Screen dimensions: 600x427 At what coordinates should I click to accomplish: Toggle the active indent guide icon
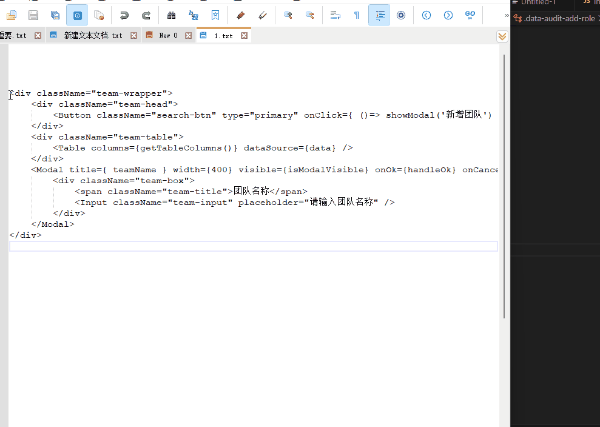click(379, 15)
